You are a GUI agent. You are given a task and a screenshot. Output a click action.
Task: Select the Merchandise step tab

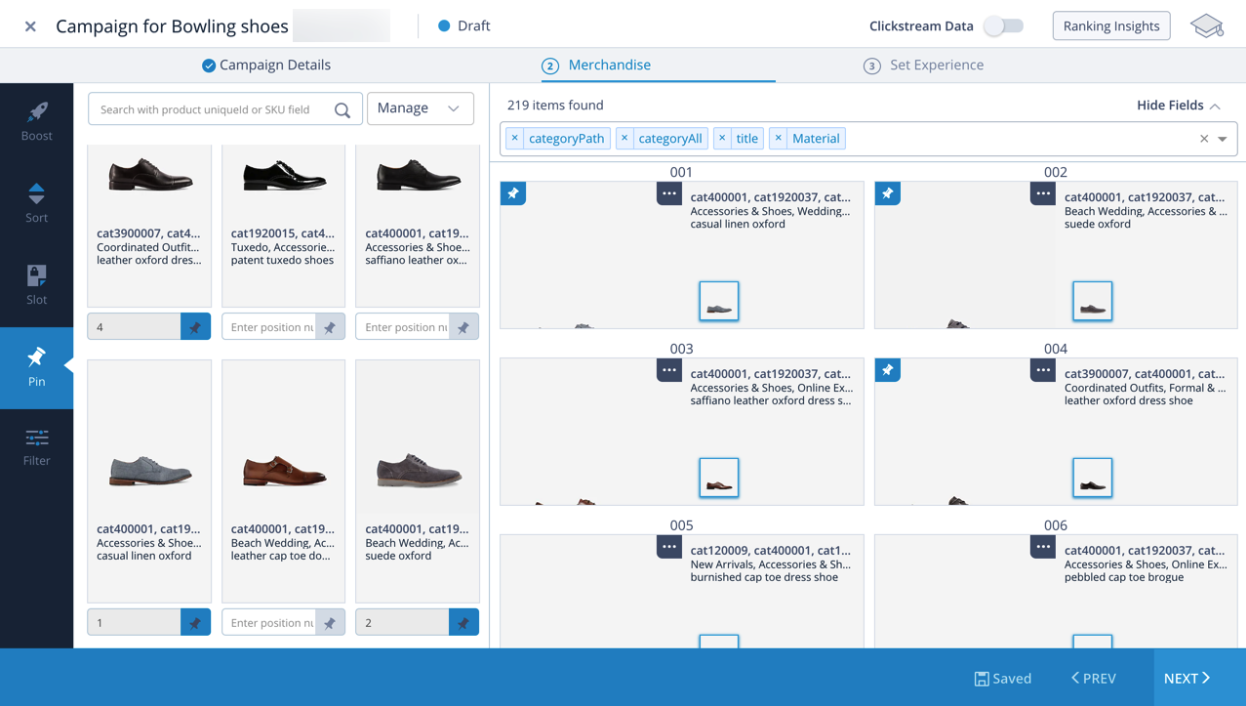click(x=596, y=65)
